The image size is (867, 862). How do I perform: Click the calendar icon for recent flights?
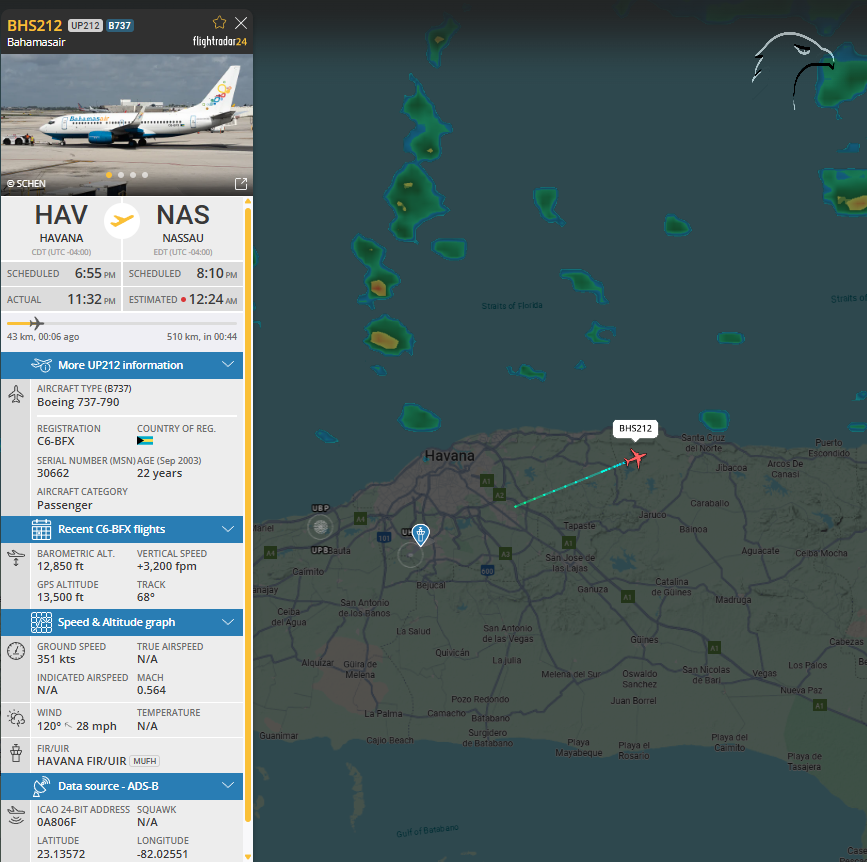41,529
